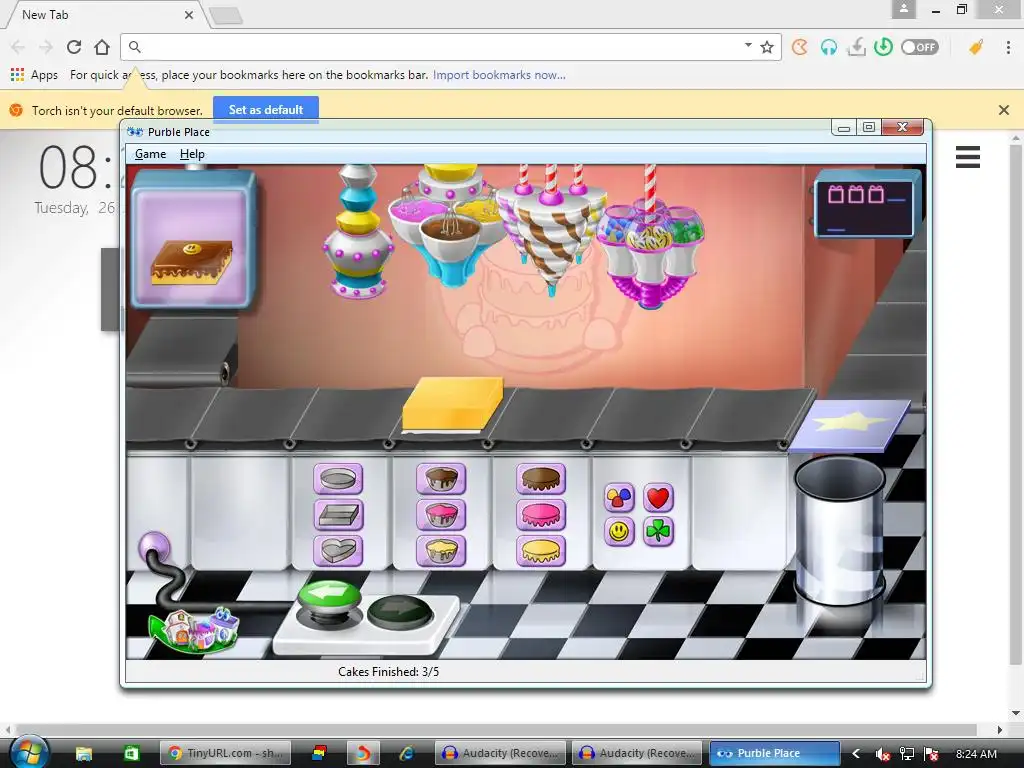View the target cake order display
Screen dimensions: 1024x768
(x=192, y=239)
